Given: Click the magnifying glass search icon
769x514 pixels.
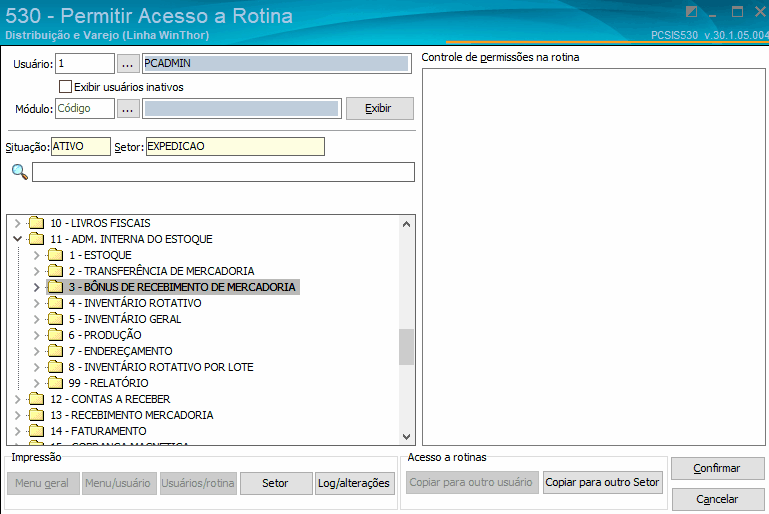Looking at the screenshot, I should coord(20,172).
